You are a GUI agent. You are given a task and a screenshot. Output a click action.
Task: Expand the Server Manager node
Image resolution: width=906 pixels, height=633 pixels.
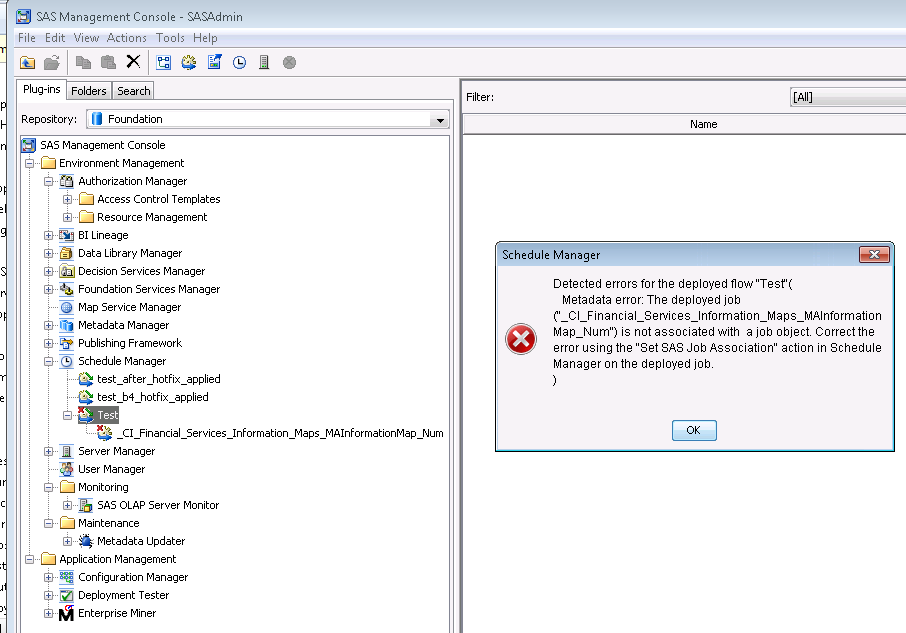click(x=49, y=451)
